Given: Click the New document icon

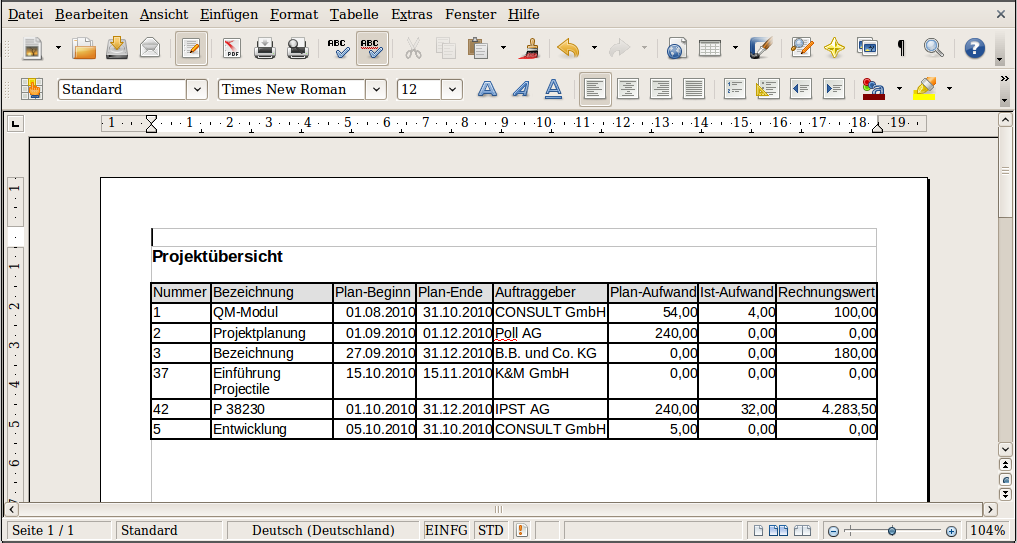Looking at the screenshot, I should coord(34,49).
